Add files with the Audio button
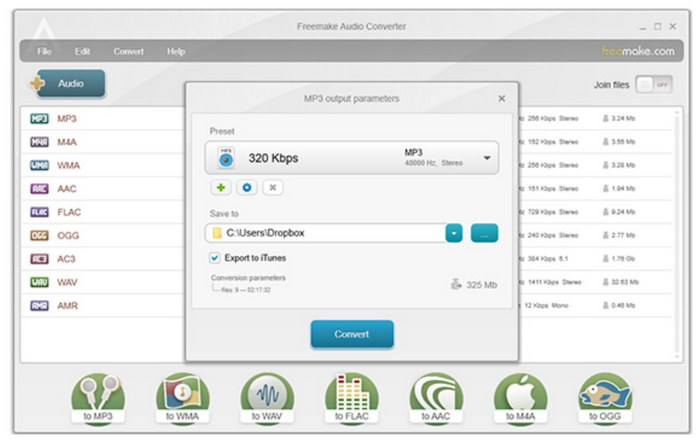Screen dimensions: 700x441 click(x=71, y=83)
